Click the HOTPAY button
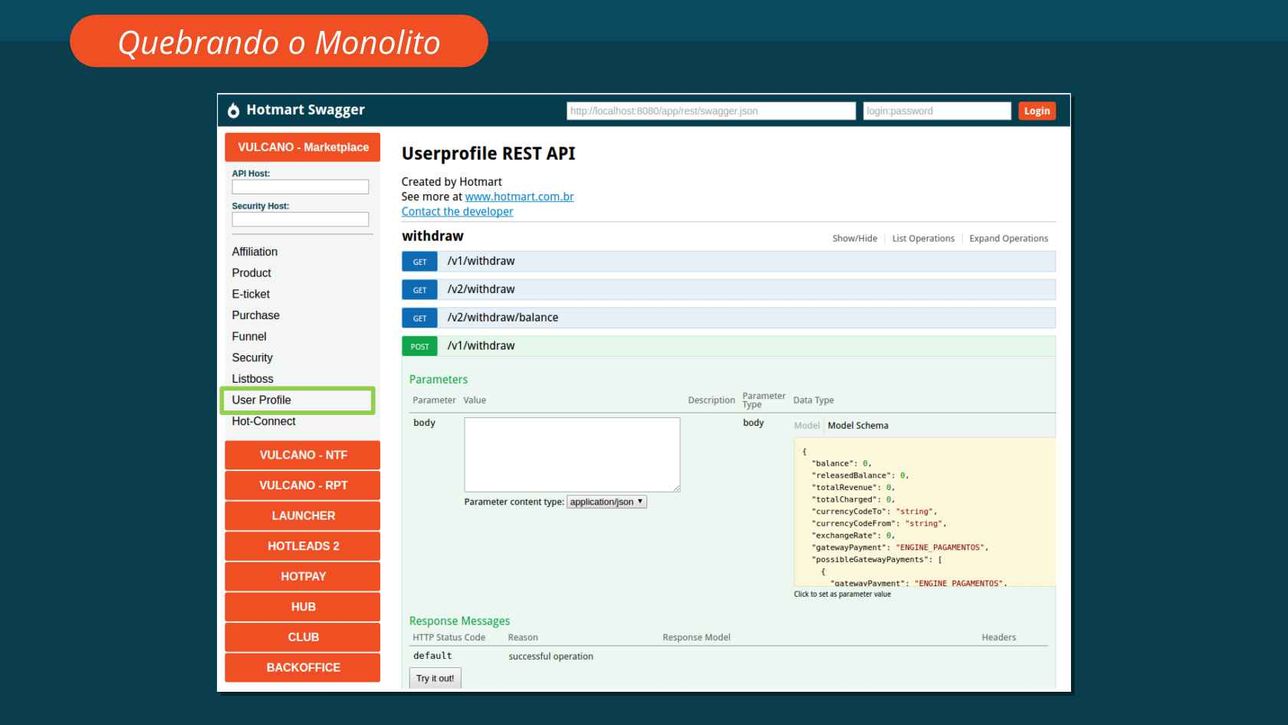The image size is (1288, 725). point(303,577)
